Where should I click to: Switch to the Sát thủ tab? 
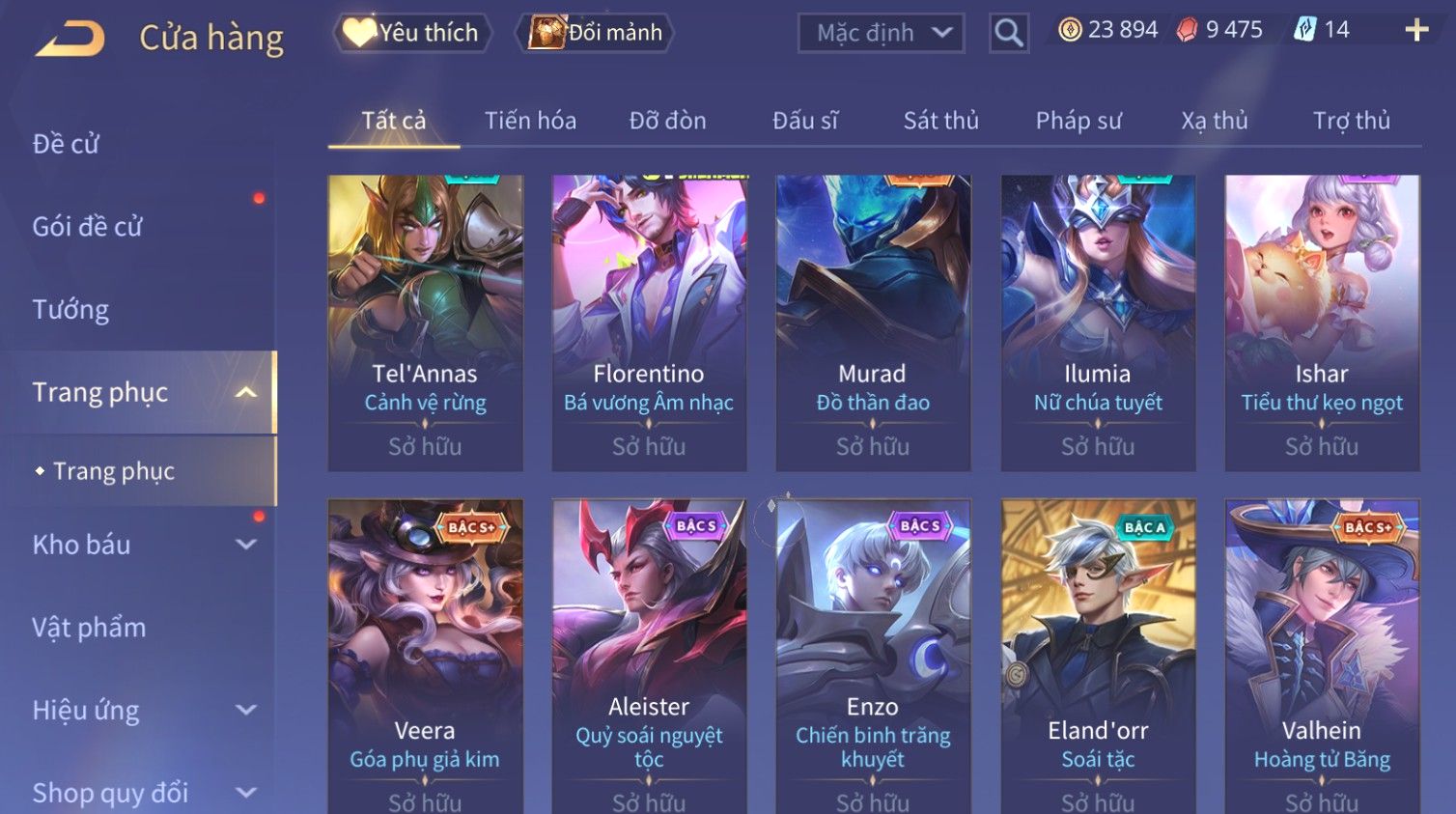click(940, 121)
